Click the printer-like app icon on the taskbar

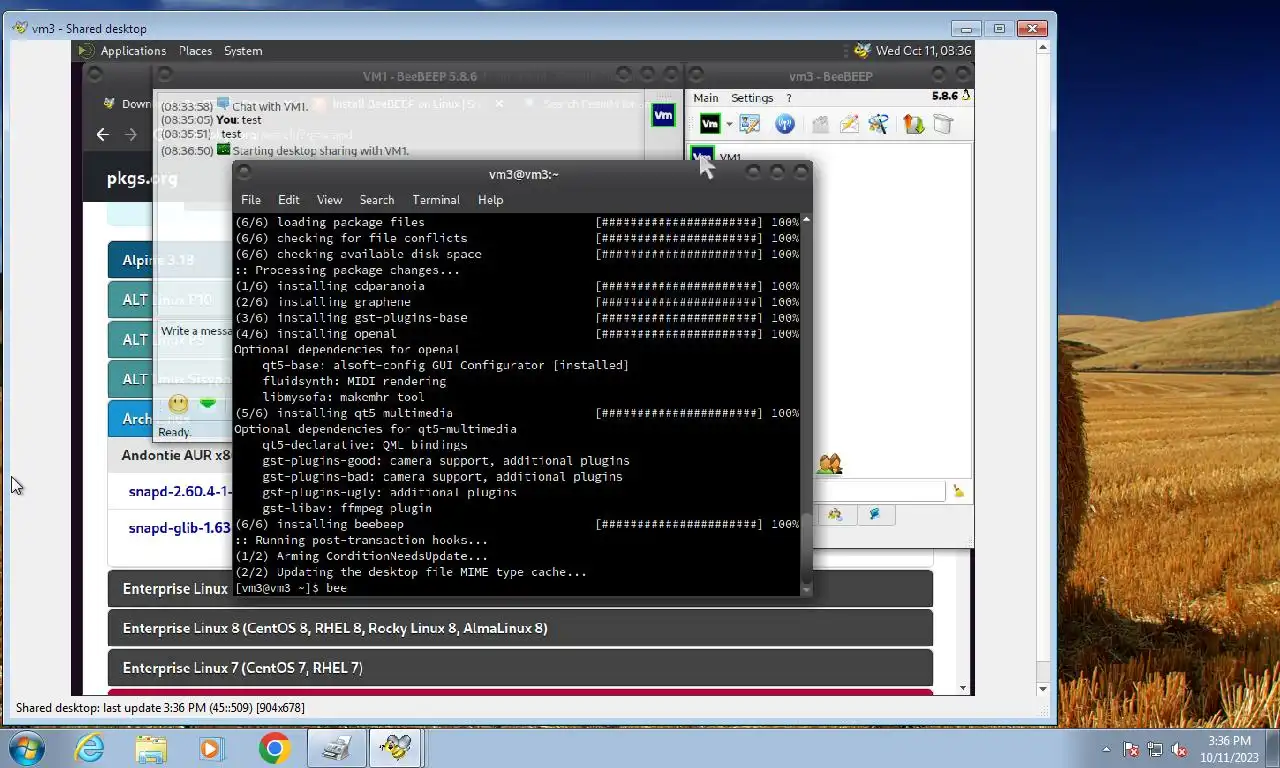[336, 748]
